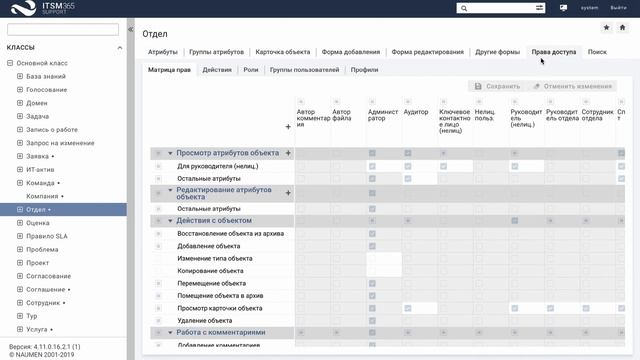Collapse the left navigation panel with double arrow

pos(131,29)
